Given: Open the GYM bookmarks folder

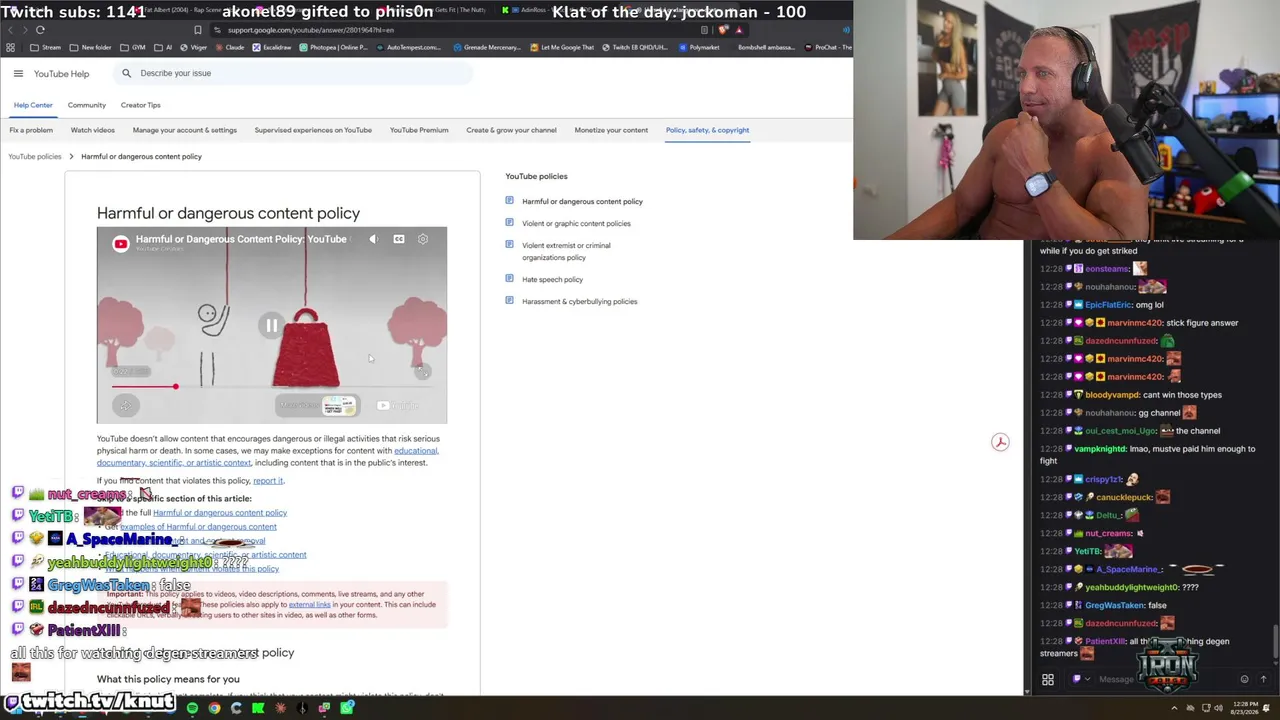Looking at the screenshot, I should click(133, 47).
